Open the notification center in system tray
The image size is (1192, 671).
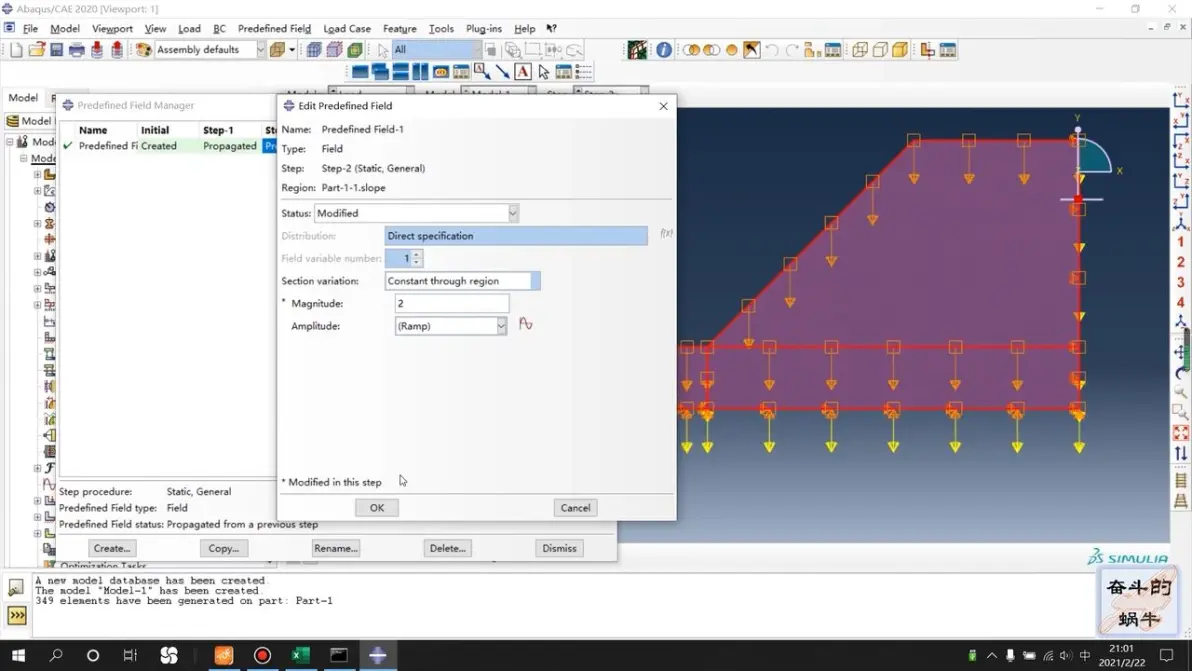(1167, 655)
